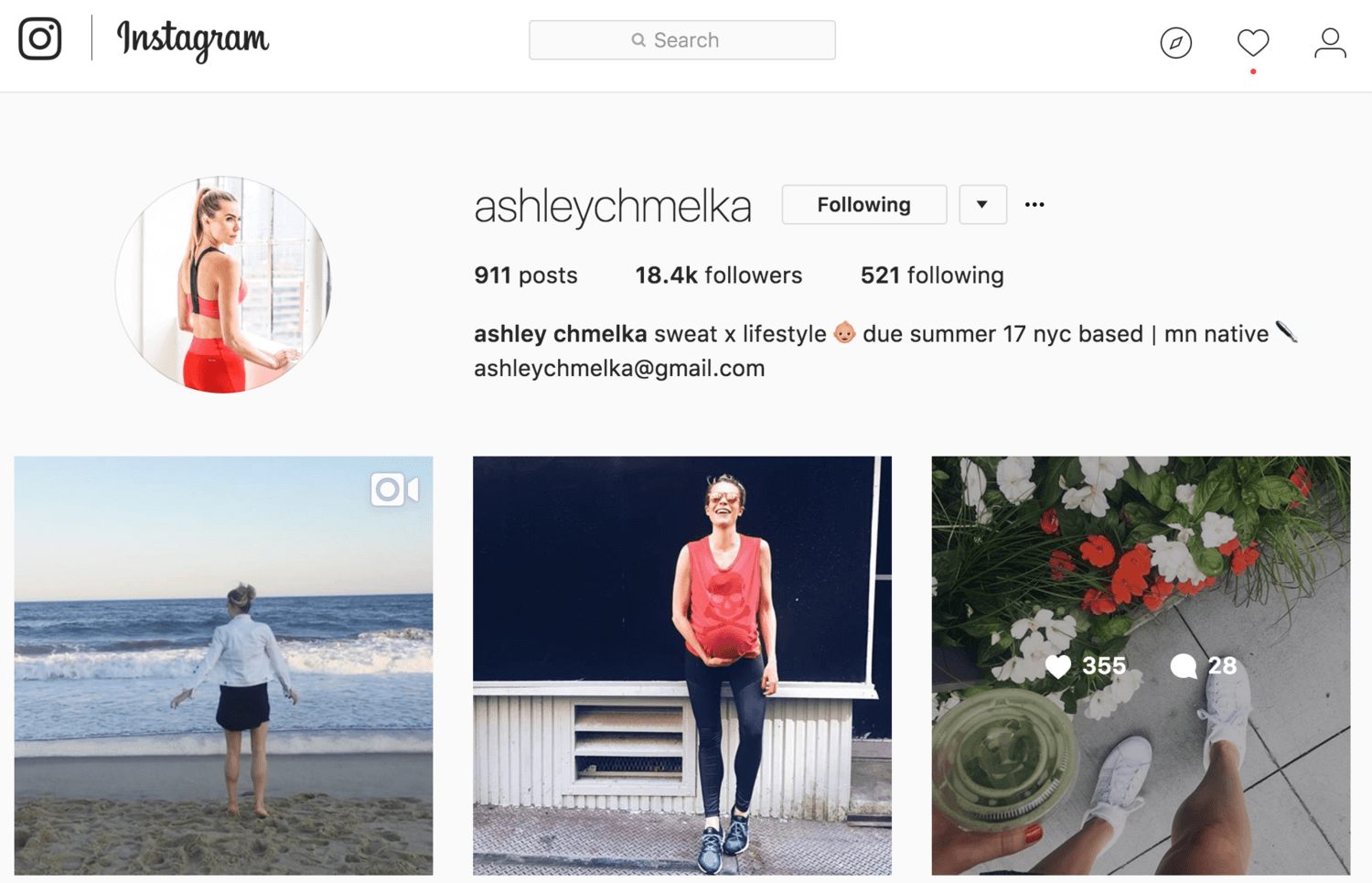Open the 18.4k followers list
The height and width of the screenshot is (883, 1372).
point(719,275)
